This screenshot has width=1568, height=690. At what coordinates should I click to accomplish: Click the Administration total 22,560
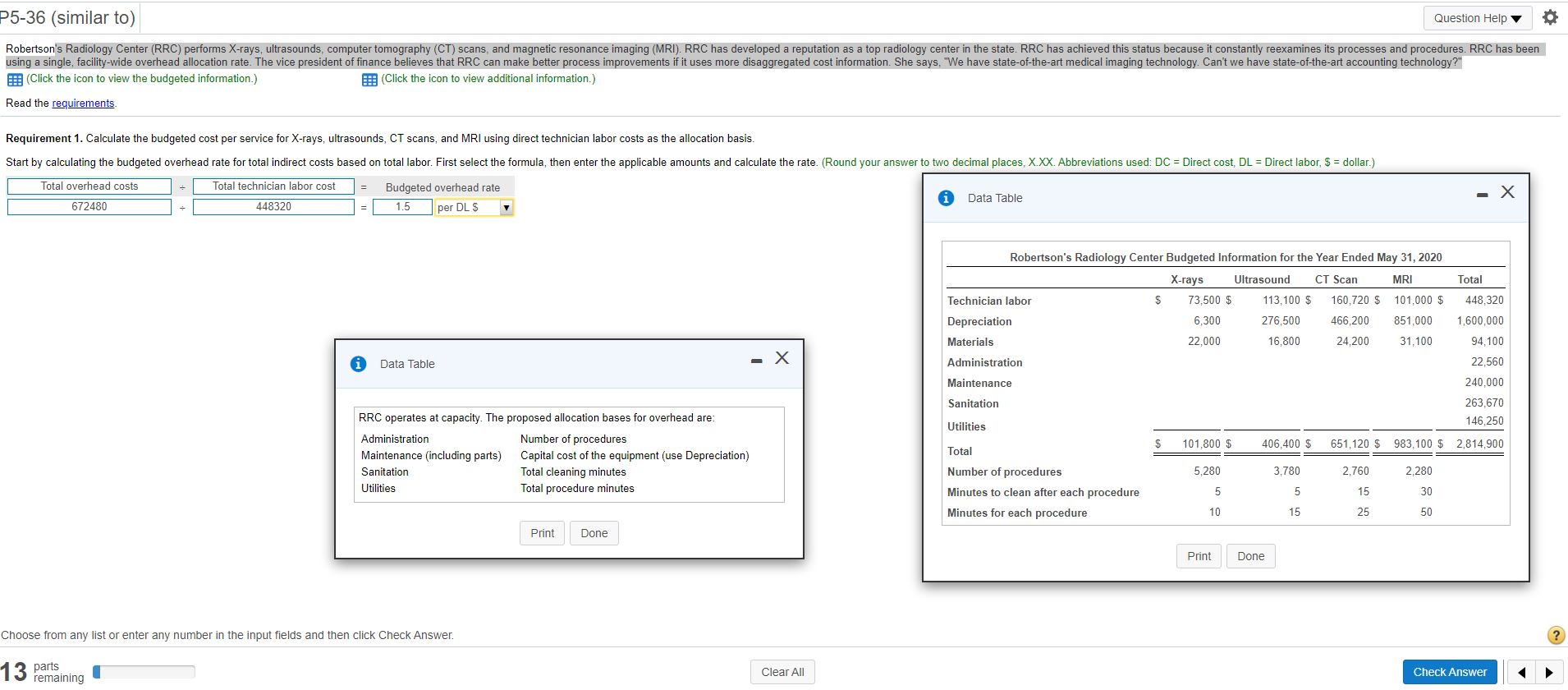(1488, 362)
